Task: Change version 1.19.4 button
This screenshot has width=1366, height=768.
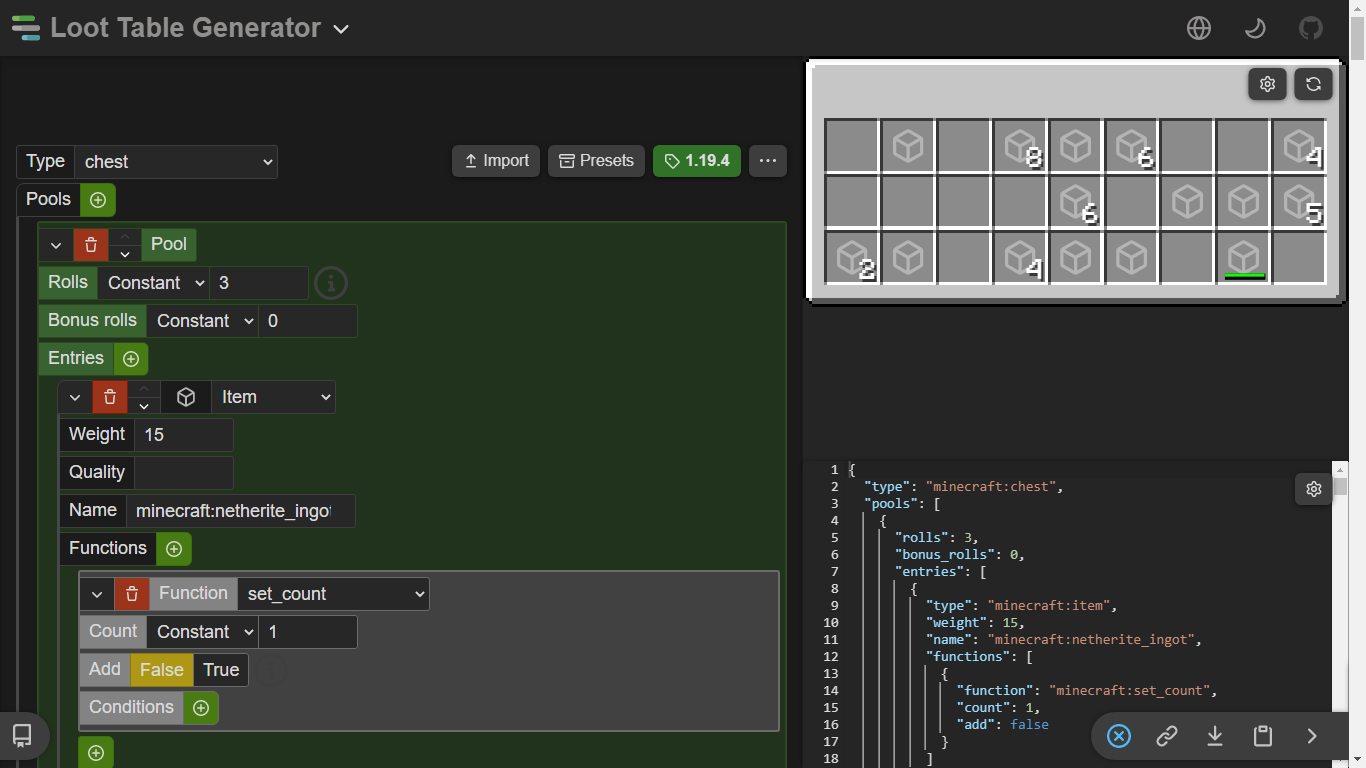Action: click(x=697, y=161)
